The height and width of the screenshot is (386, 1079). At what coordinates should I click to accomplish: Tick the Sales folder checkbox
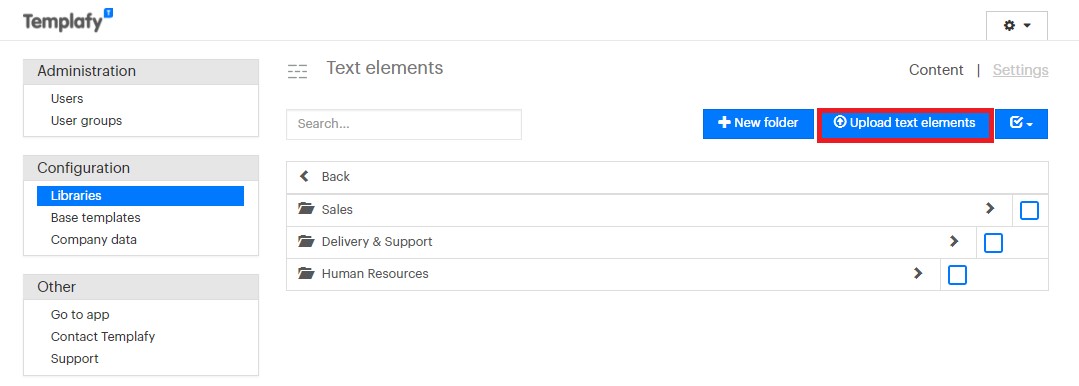coord(1029,211)
